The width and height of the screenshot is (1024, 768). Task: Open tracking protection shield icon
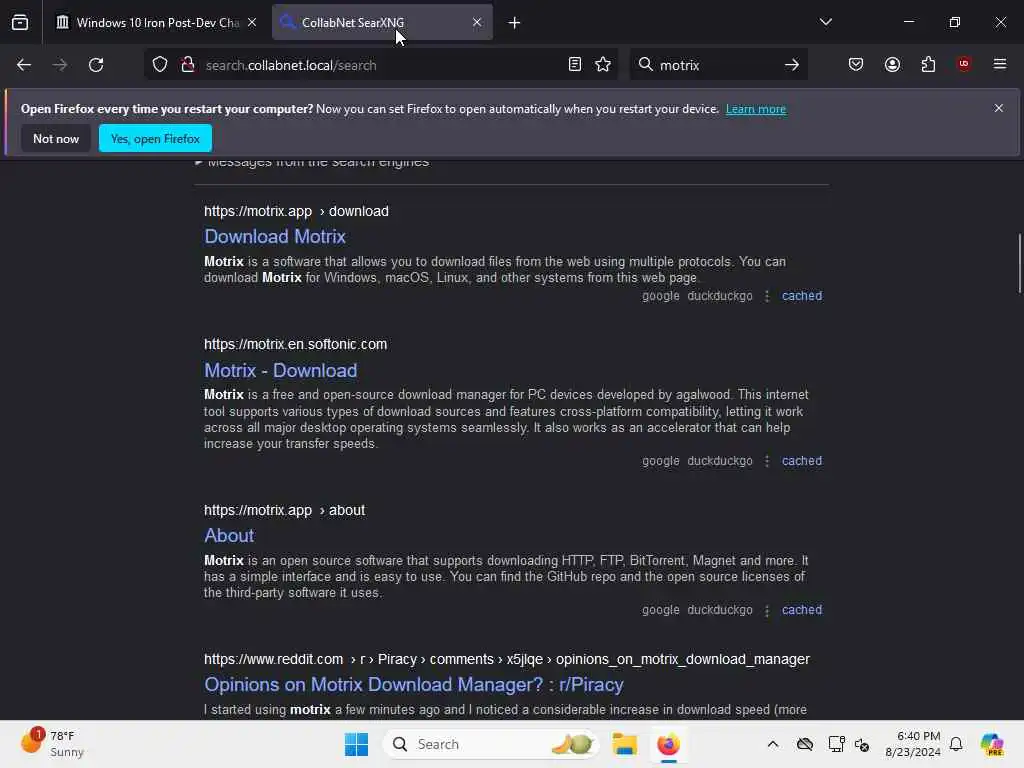160,65
